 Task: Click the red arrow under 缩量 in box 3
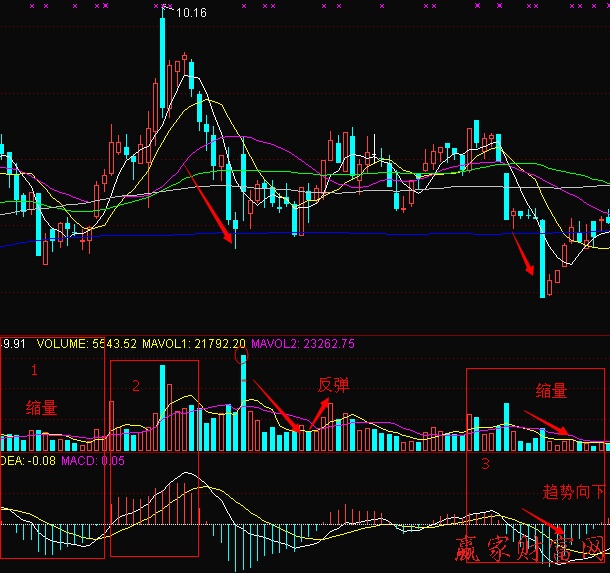click(x=548, y=423)
